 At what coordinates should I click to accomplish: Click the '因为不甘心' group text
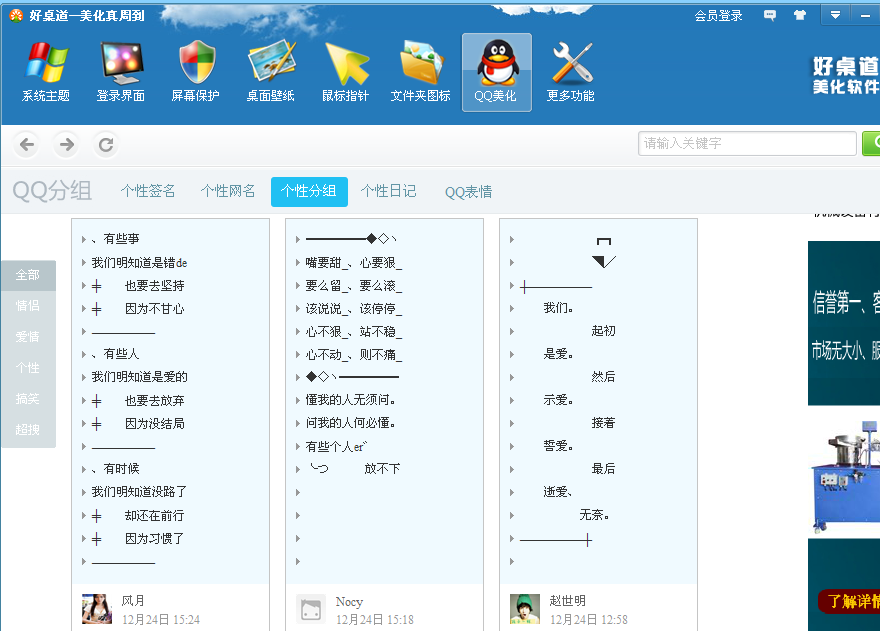tap(154, 309)
